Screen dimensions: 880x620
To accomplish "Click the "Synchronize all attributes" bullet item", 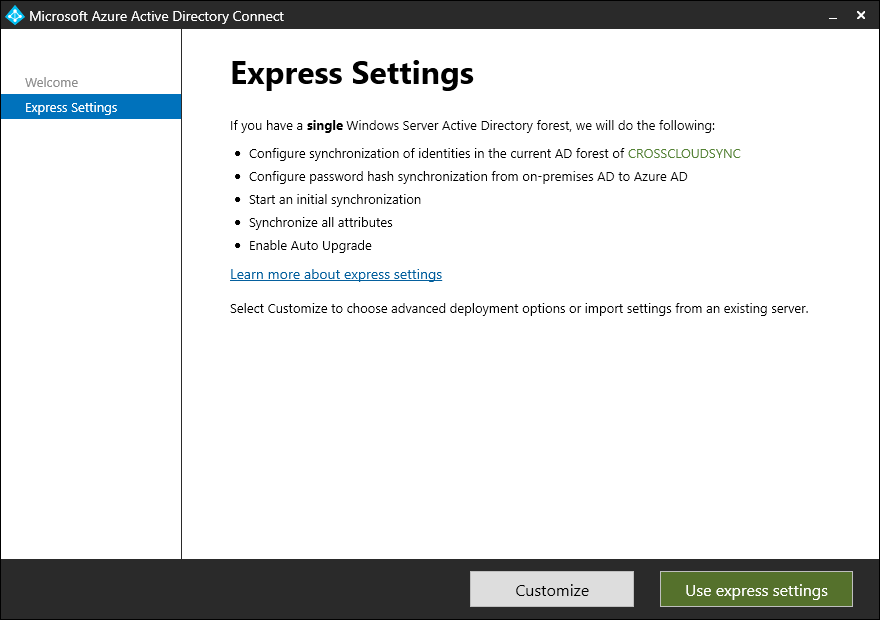I will (x=321, y=222).
